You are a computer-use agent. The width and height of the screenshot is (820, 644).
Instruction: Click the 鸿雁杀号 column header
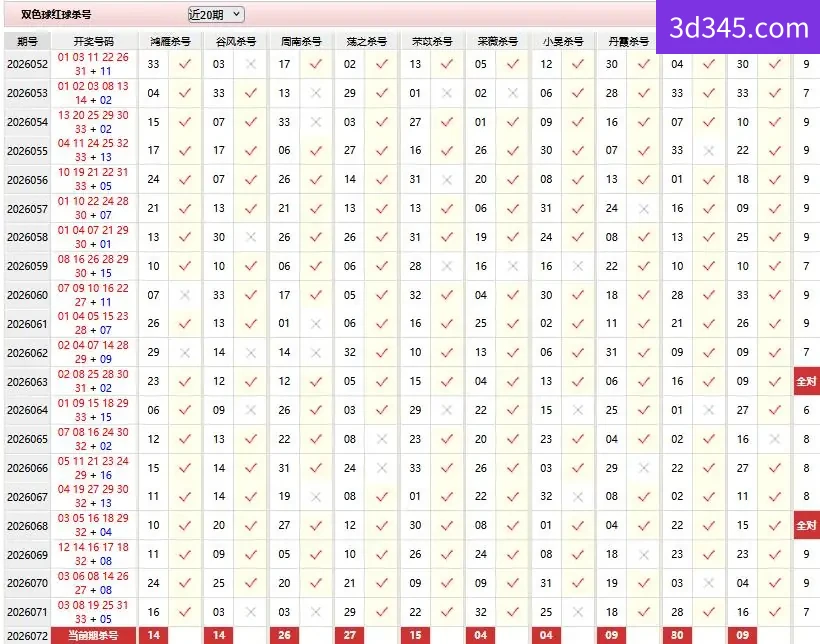click(170, 41)
